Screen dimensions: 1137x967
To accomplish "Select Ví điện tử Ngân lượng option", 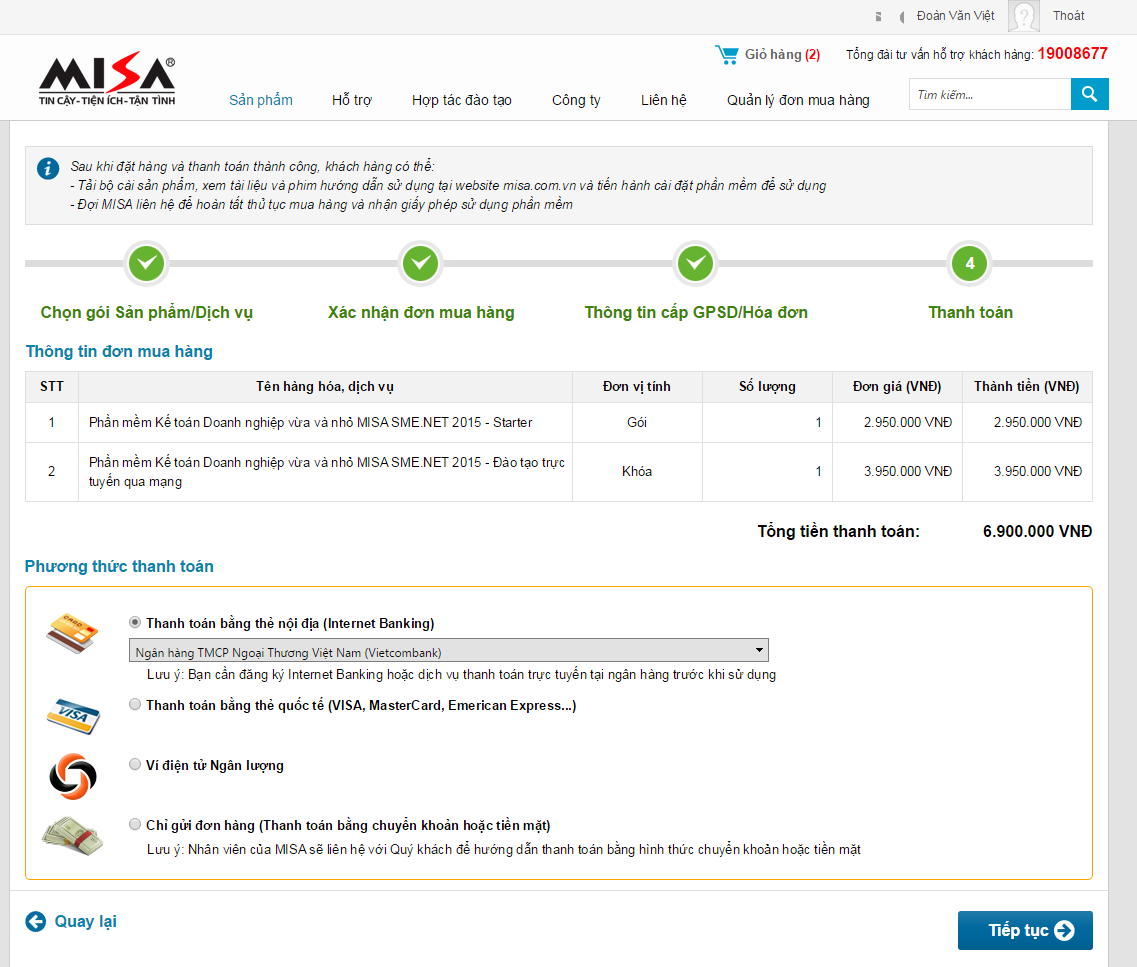I will coord(135,765).
